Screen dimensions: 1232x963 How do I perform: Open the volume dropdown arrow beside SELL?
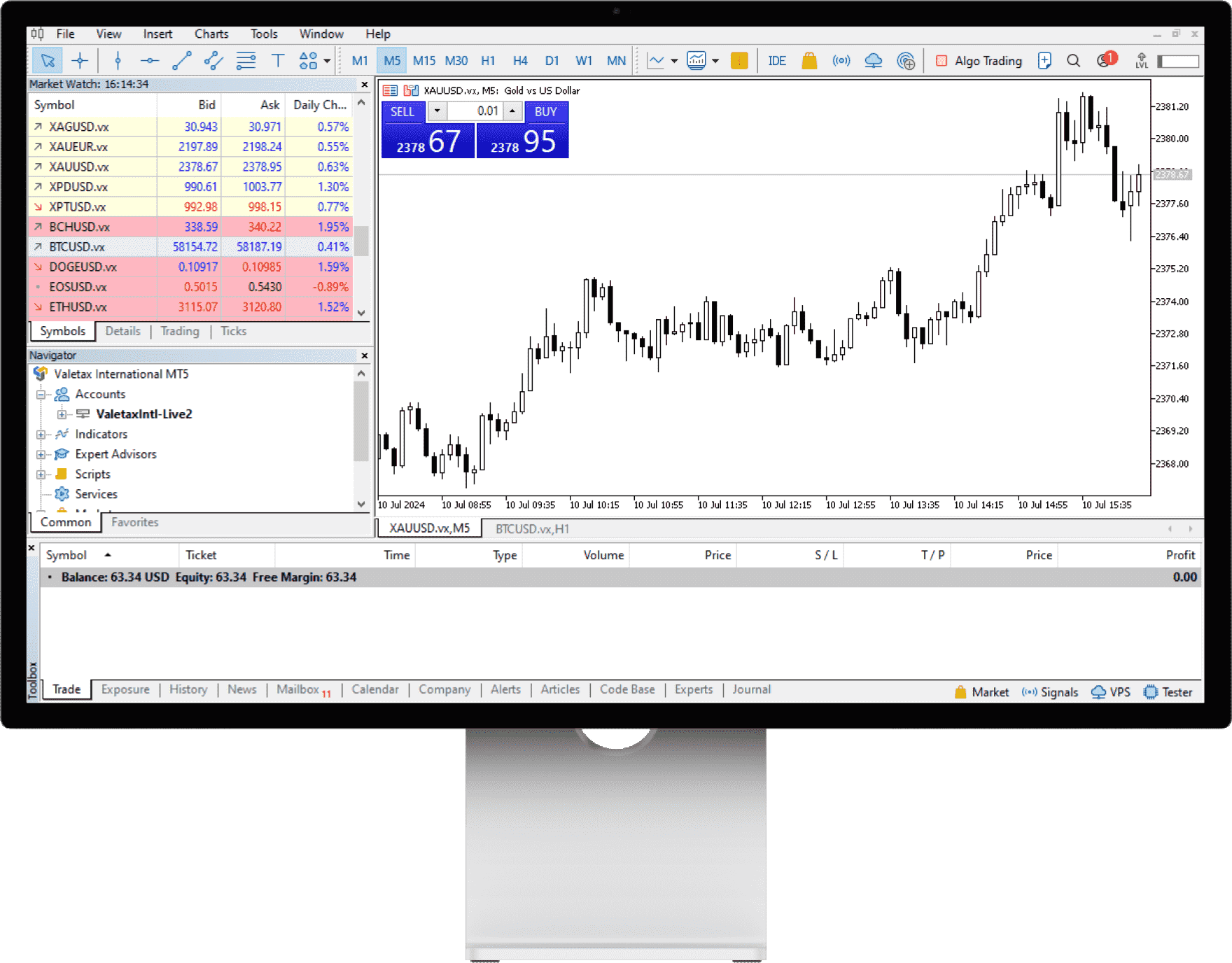(x=437, y=111)
